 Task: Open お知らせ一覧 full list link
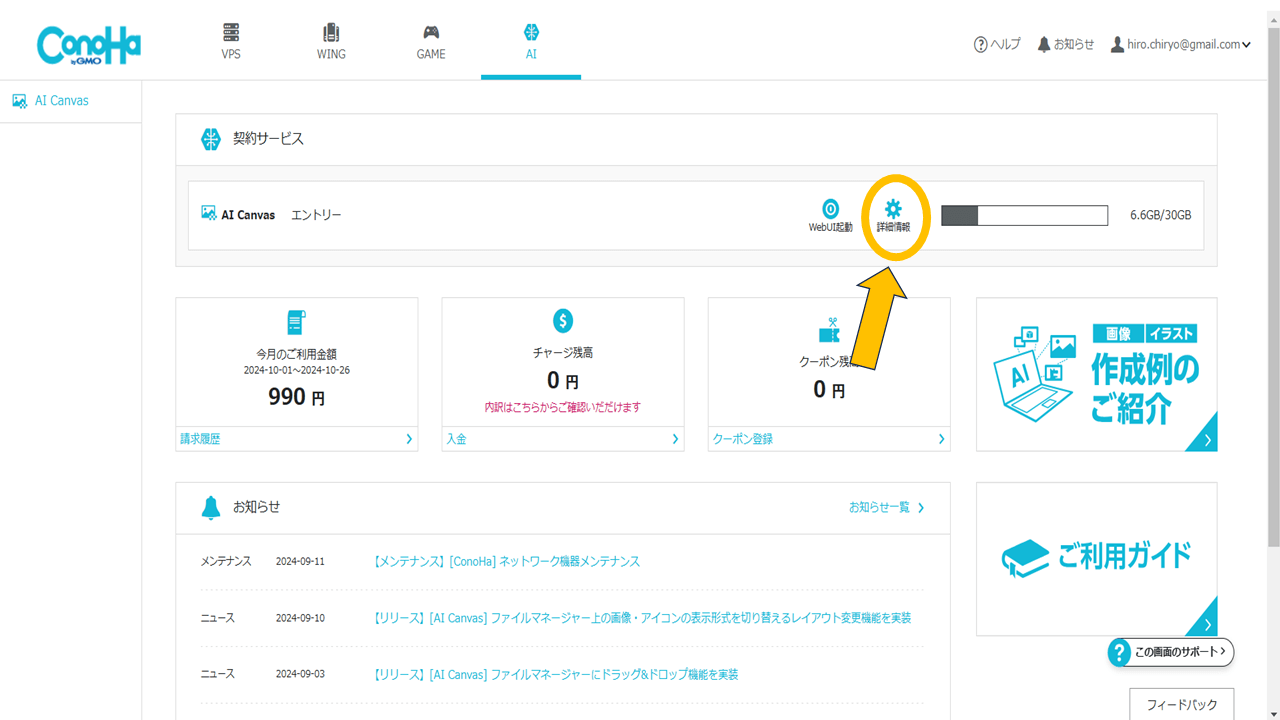[x=886, y=507]
